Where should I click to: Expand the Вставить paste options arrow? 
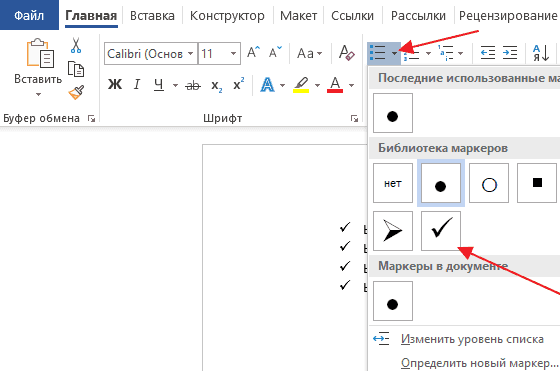tap(38, 94)
